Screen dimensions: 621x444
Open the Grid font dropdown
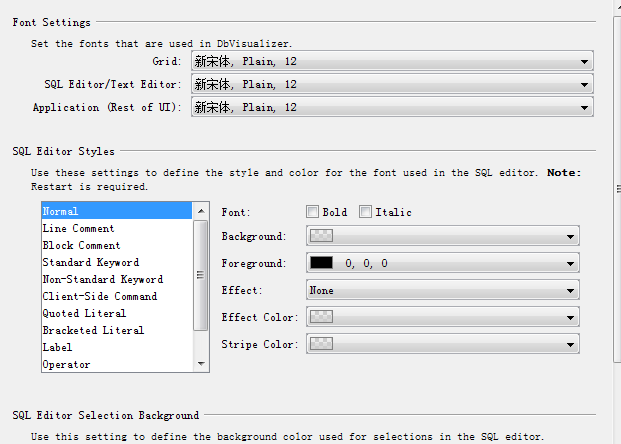tap(392, 61)
